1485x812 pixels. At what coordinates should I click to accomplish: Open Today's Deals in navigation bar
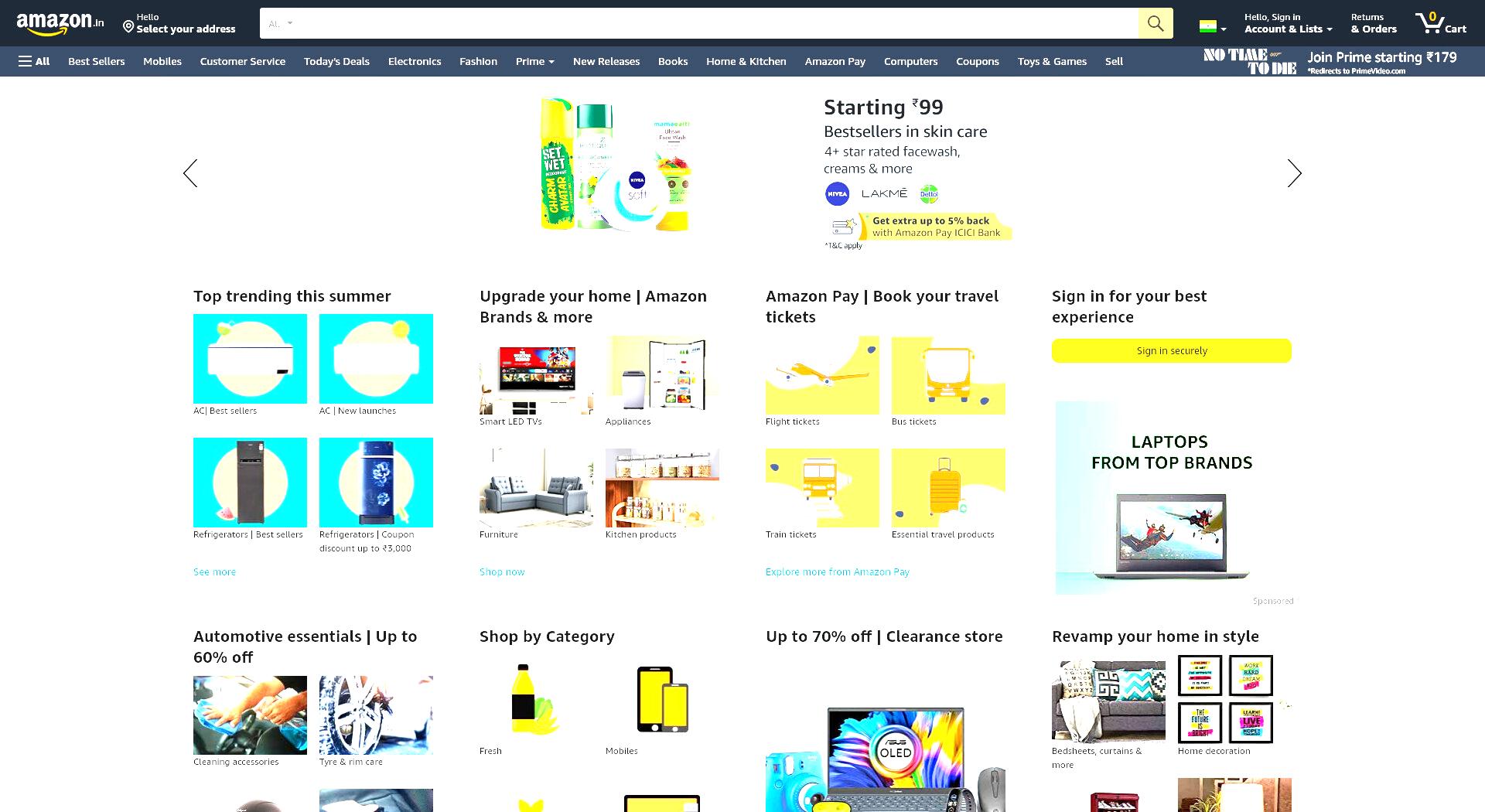pos(336,61)
